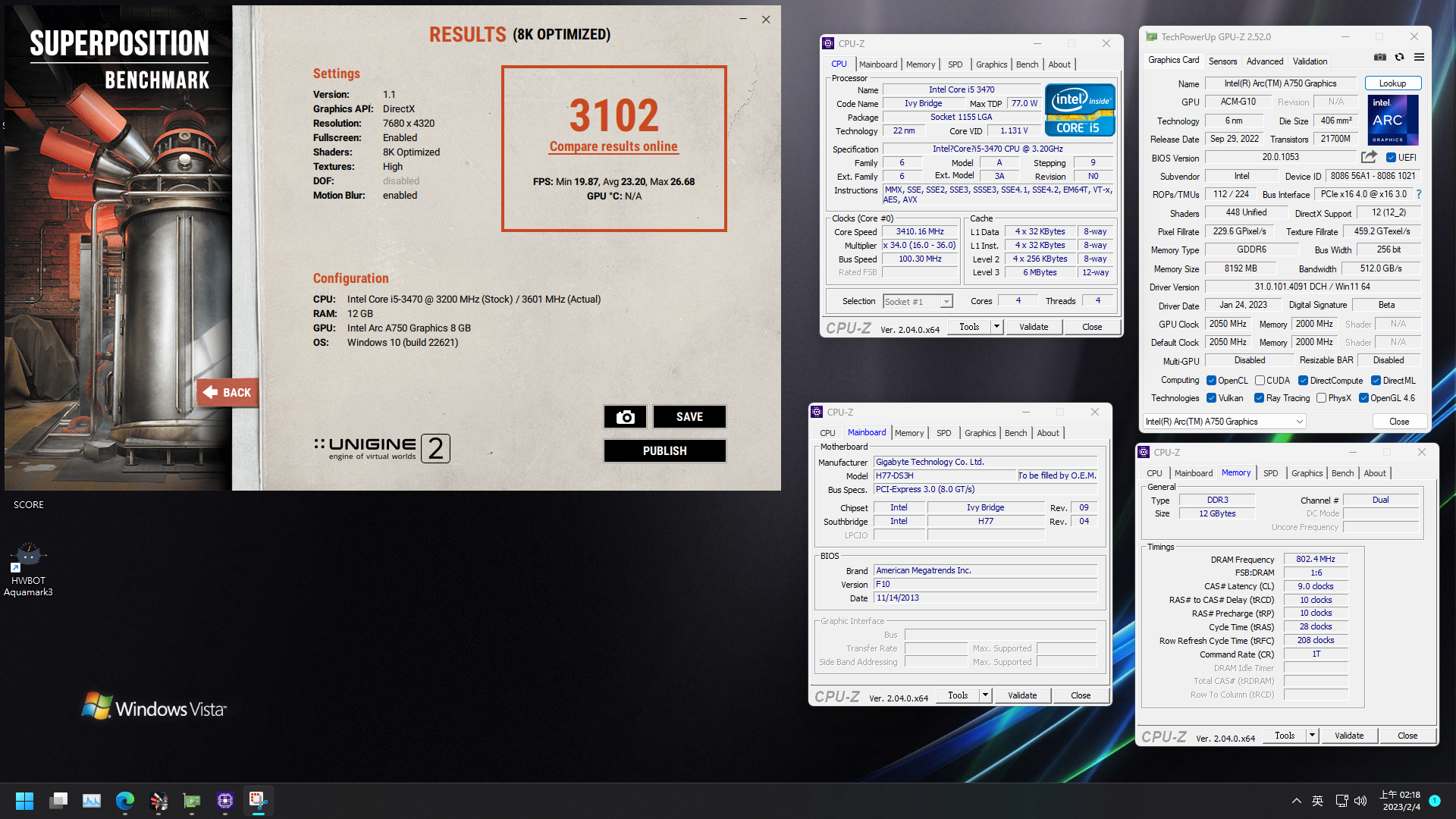Toggle the Vulkan checkbox in GPU-Z
Image resolution: width=1456 pixels, height=819 pixels.
[1211, 398]
